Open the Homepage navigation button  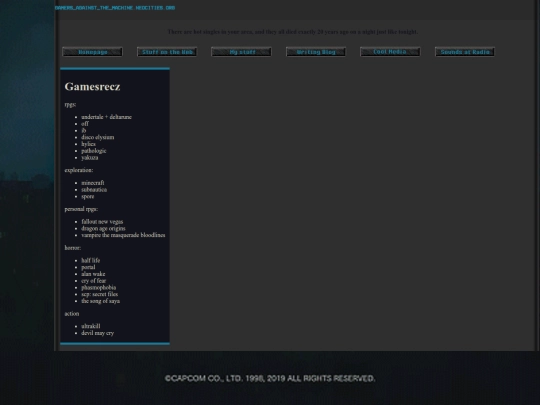click(x=92, y=52)
